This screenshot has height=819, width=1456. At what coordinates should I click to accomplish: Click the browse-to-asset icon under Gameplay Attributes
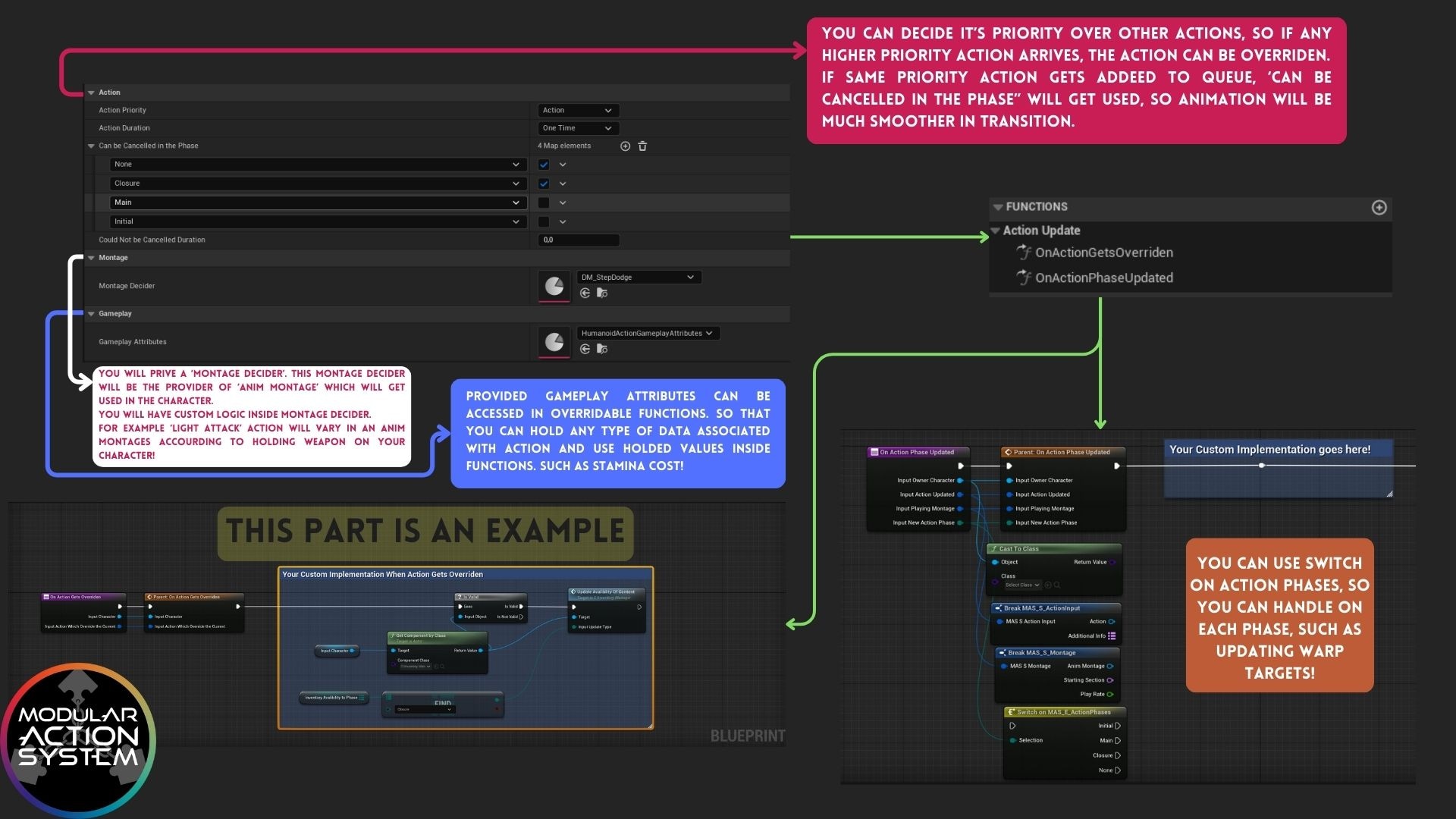(601, 349)
